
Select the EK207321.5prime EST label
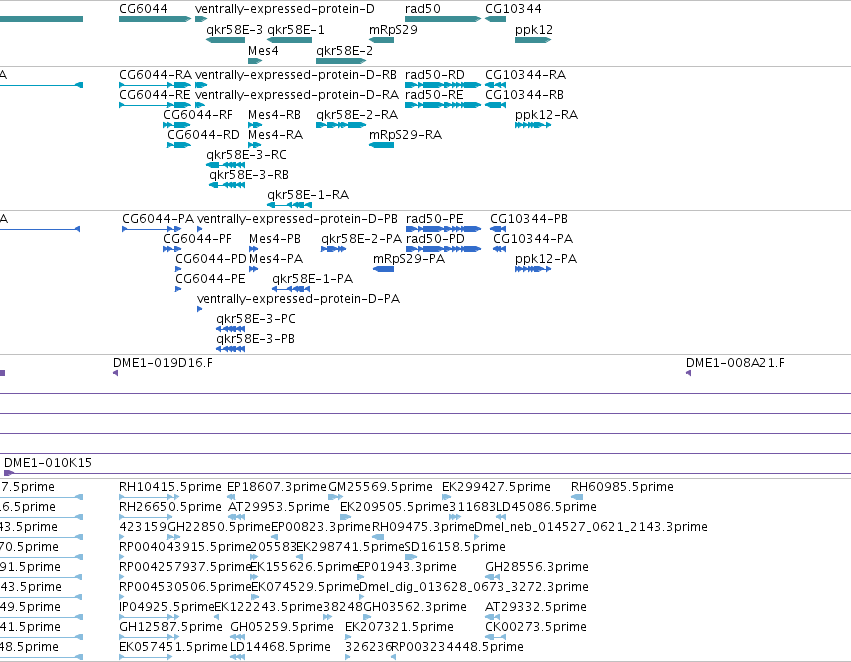click(399, 627)
